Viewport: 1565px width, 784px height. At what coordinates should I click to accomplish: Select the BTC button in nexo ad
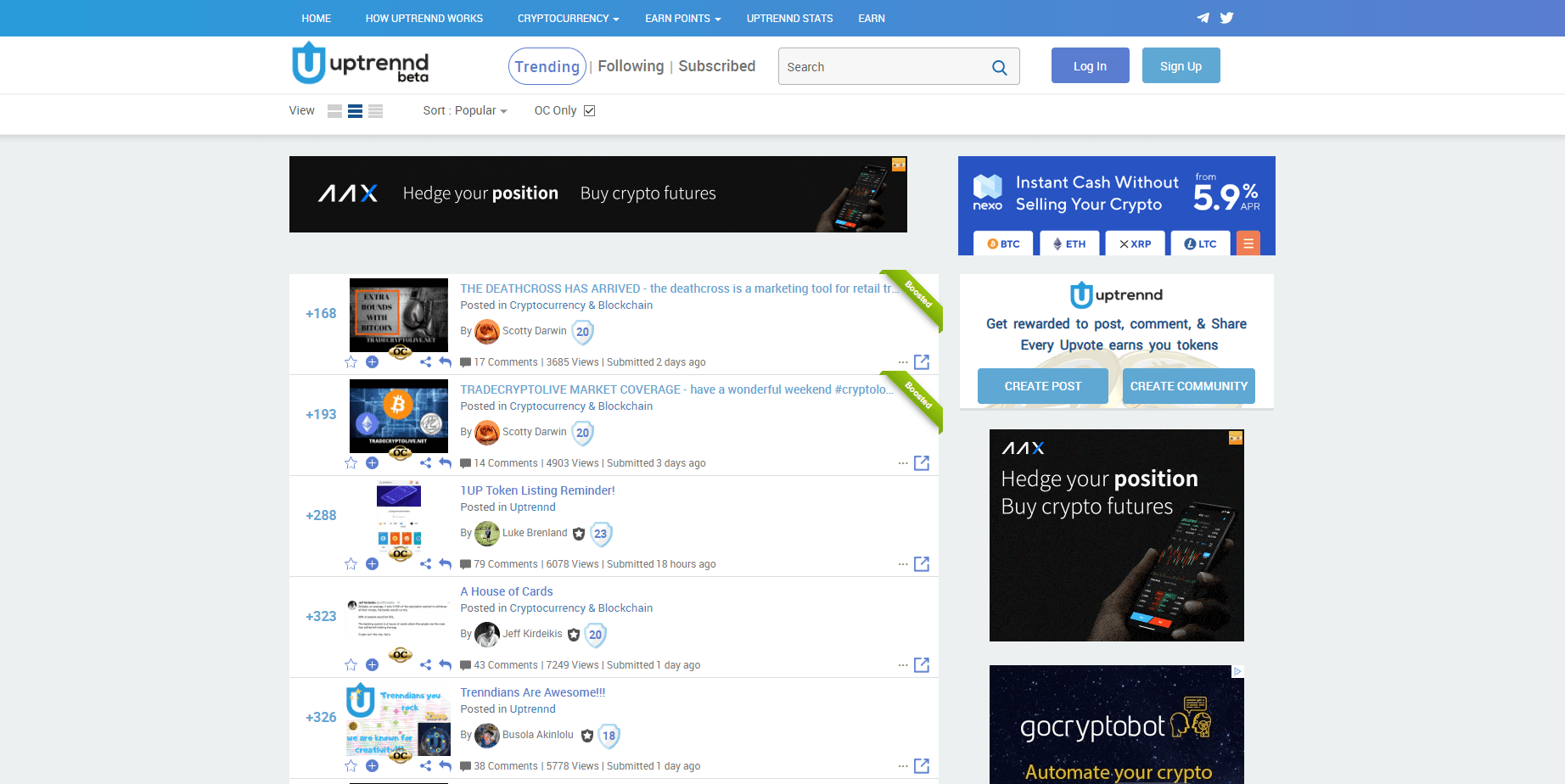(x=1004, y=244)
